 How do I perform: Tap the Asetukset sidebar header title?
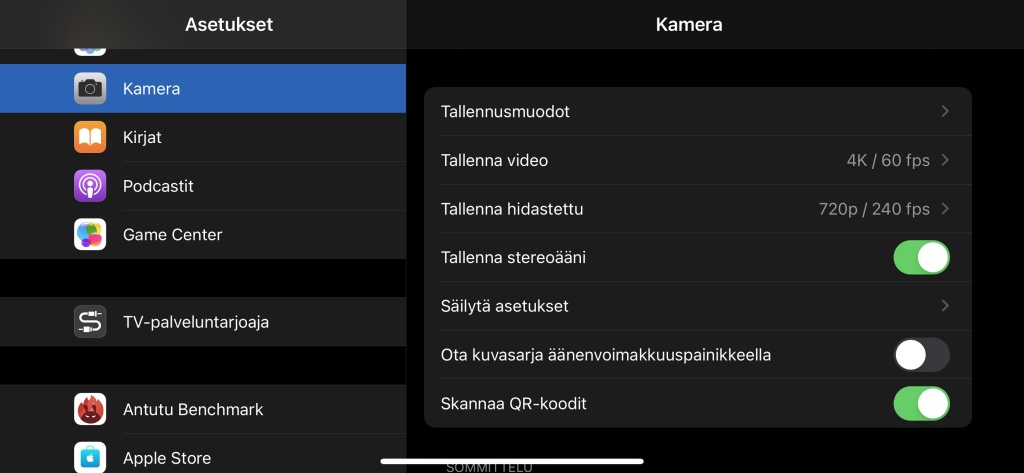[229, 25]
